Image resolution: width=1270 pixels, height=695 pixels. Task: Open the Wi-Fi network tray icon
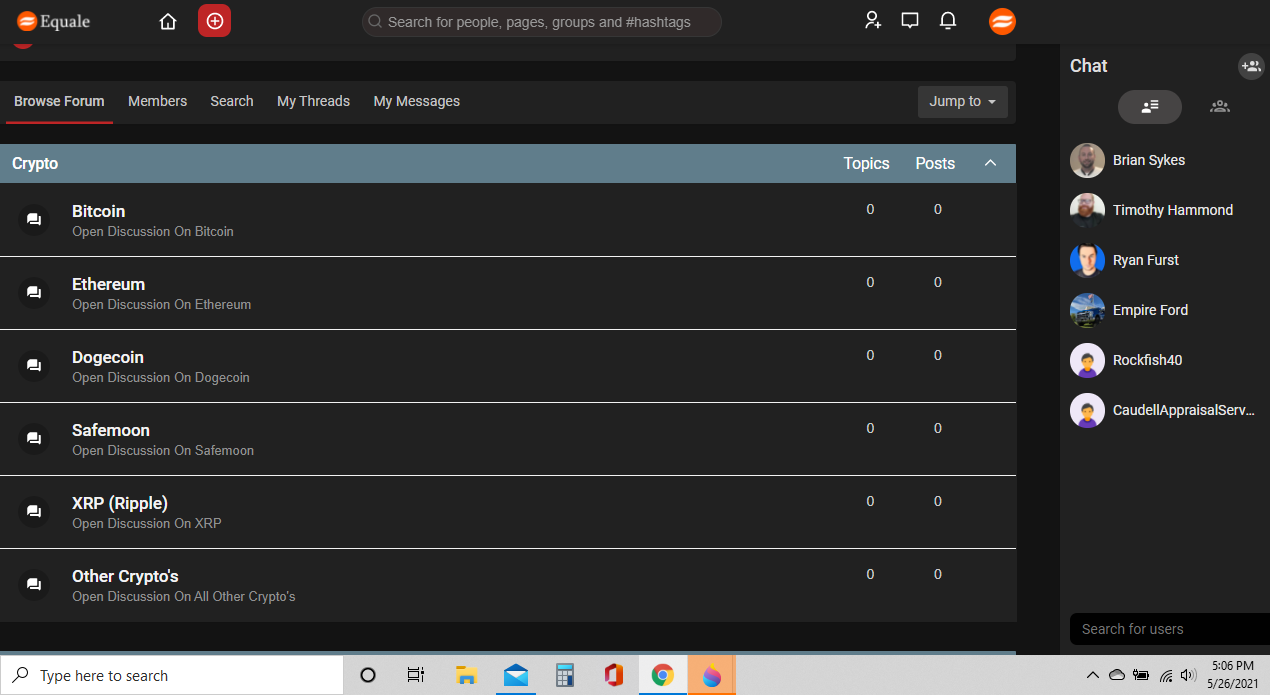tap(1165, 675)
